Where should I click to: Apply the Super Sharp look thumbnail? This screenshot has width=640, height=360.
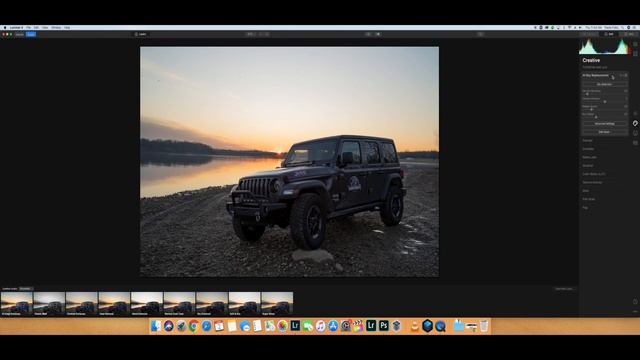tap(277, 303)
